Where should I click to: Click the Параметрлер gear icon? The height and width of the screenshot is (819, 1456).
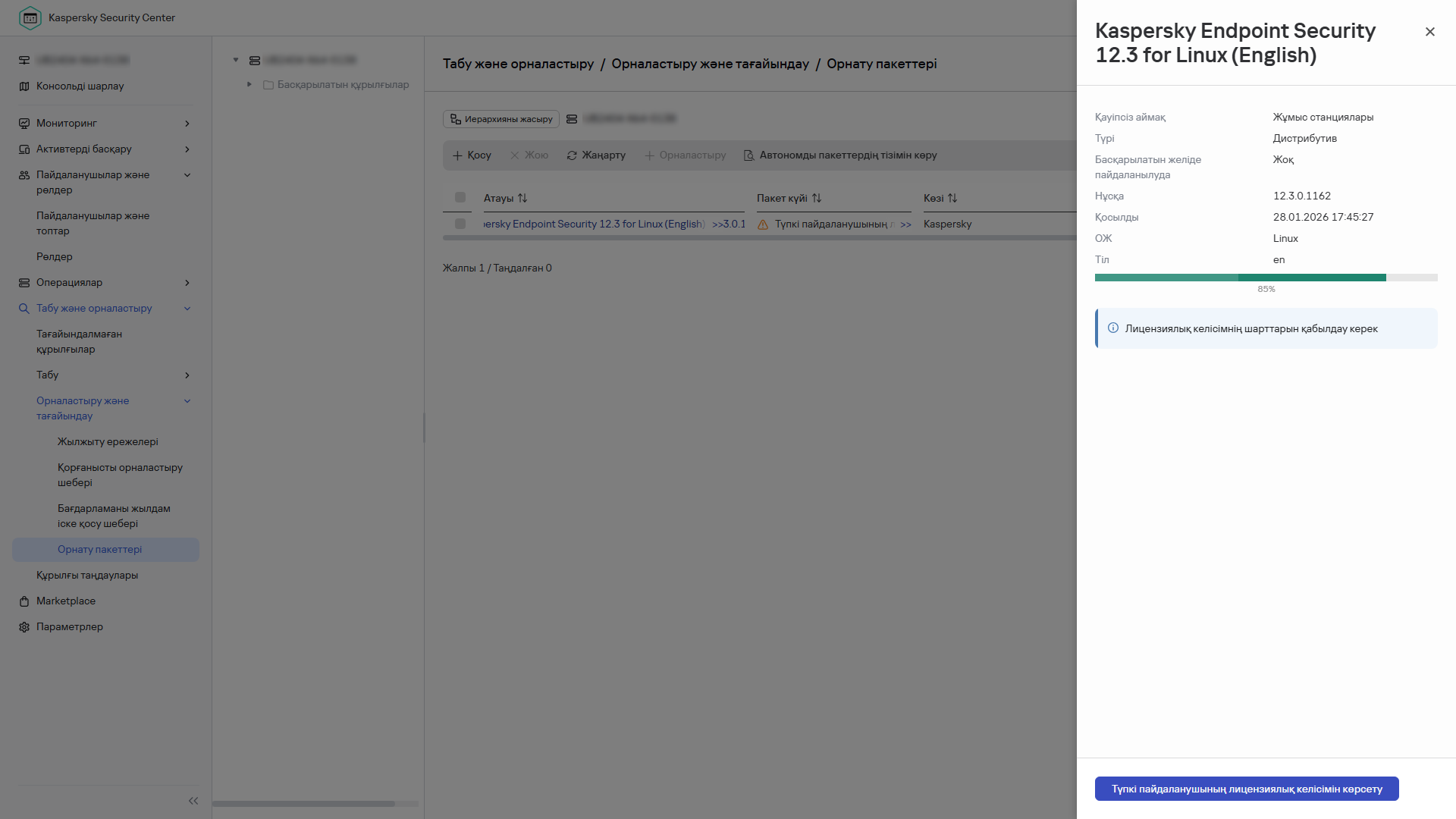(24, 627)
